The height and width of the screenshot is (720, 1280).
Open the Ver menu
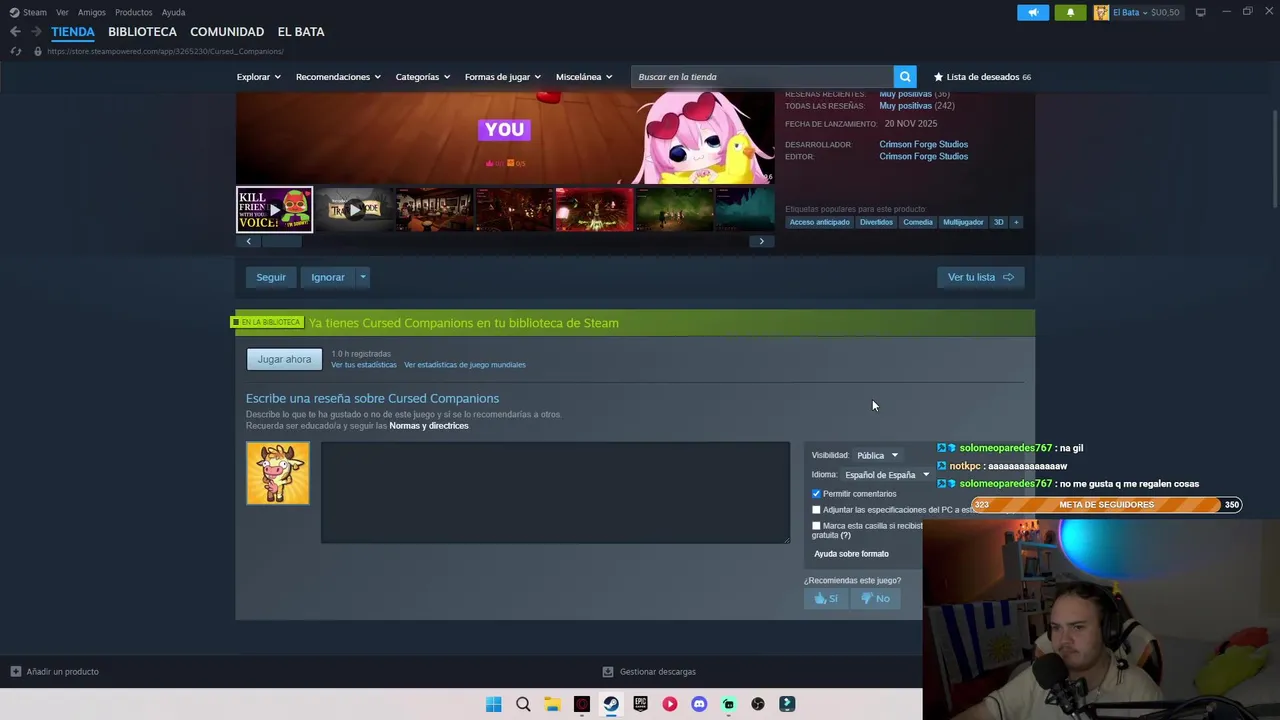(63, 12)
